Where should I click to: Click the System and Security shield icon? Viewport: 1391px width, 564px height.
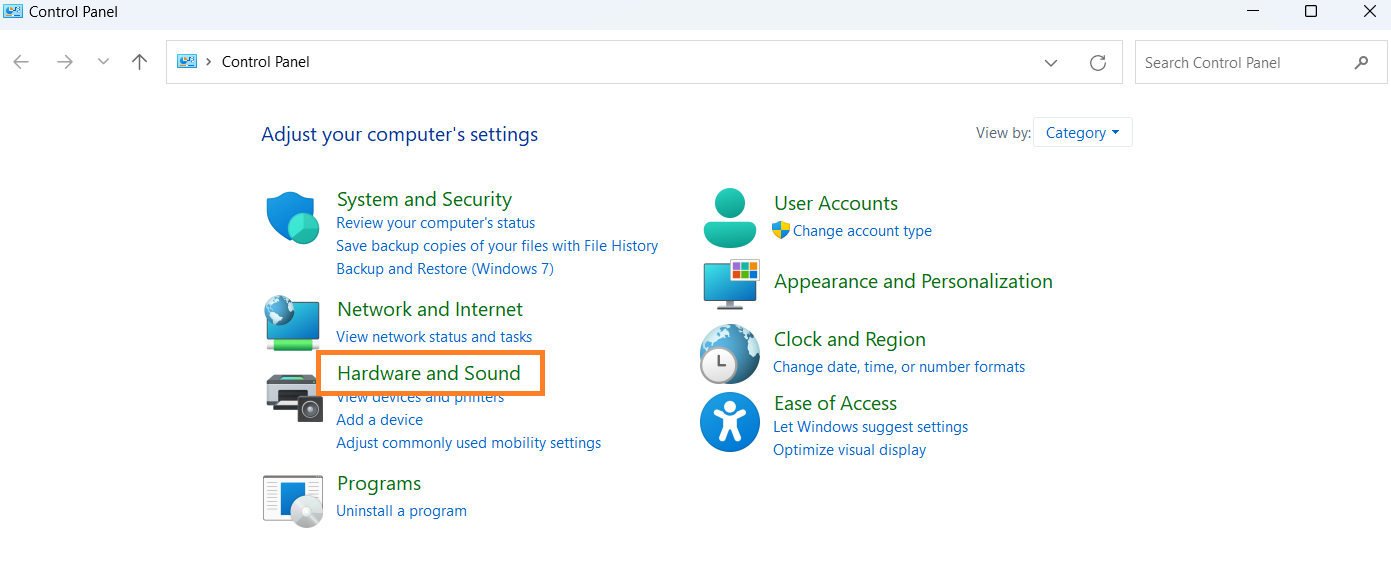click(292, 218)
